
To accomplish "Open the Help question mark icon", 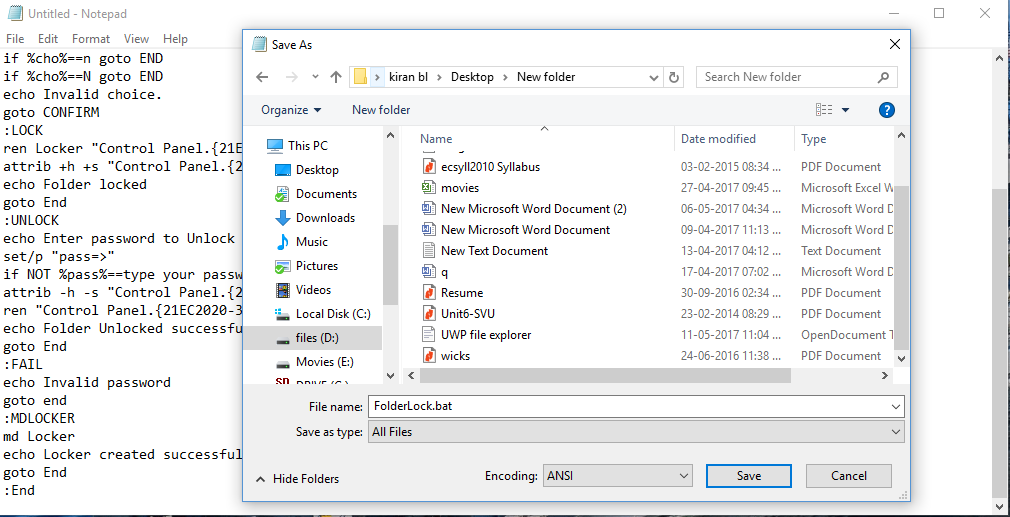I will pos(886,110).
